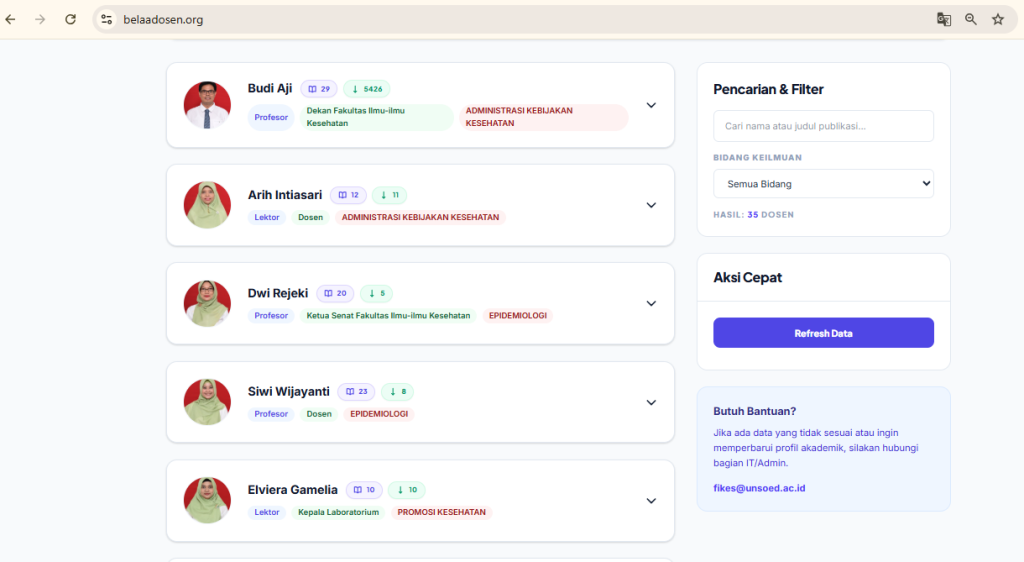Screen dimensions: 1024x562
Task: Expand Siwi Wijayanti's profile chevron
Action: (651, 402)
